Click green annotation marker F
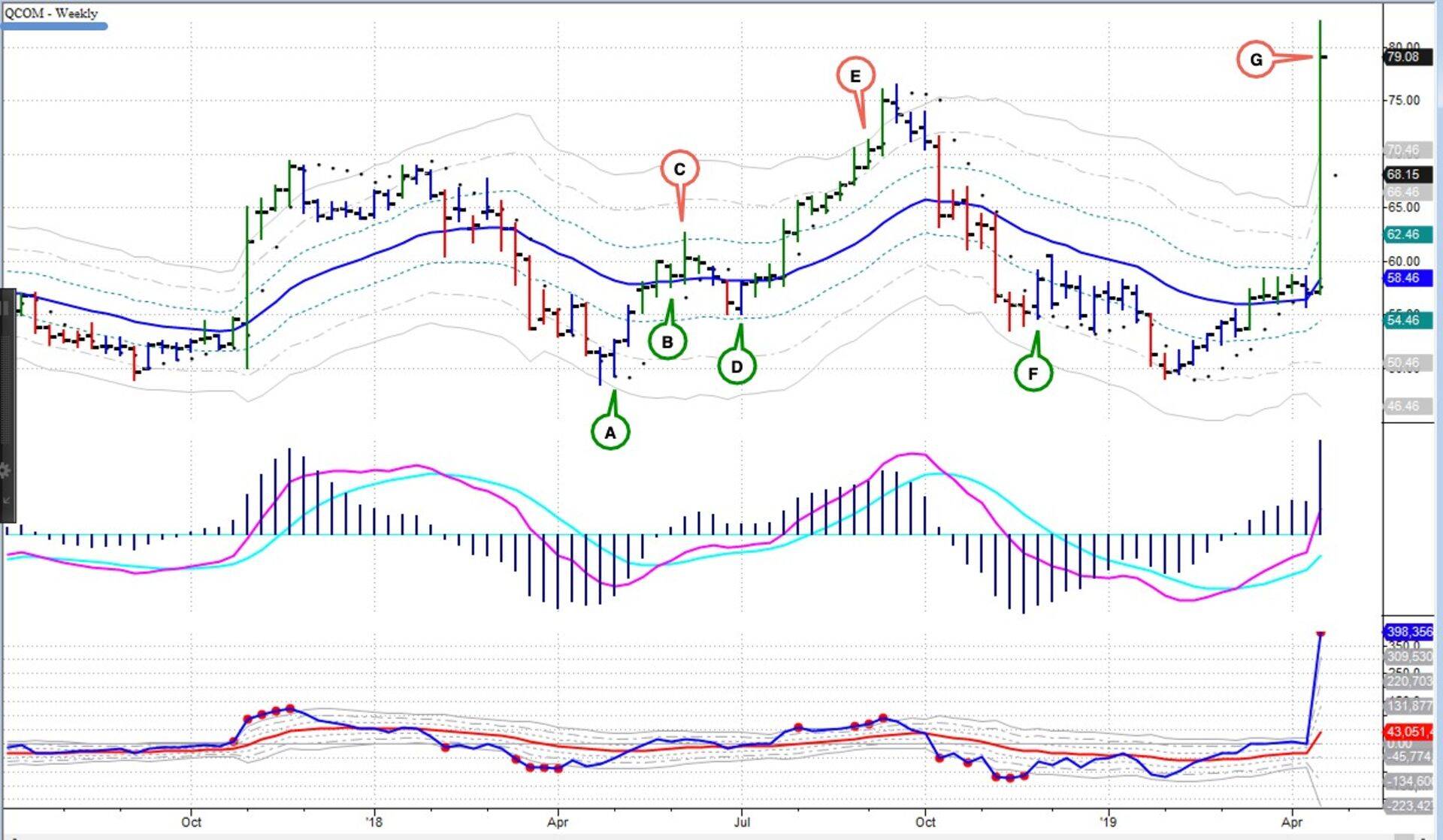Screen dimensions: 1443x840 coord(1033,373)
